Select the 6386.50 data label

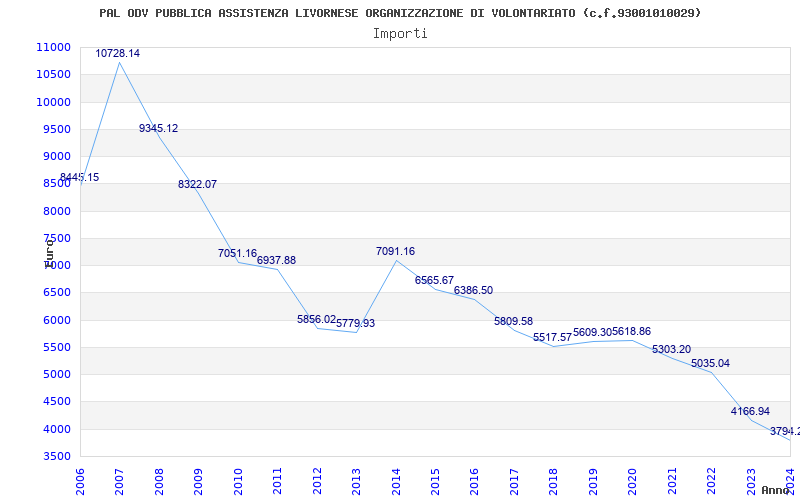click(x=473, y=290)
